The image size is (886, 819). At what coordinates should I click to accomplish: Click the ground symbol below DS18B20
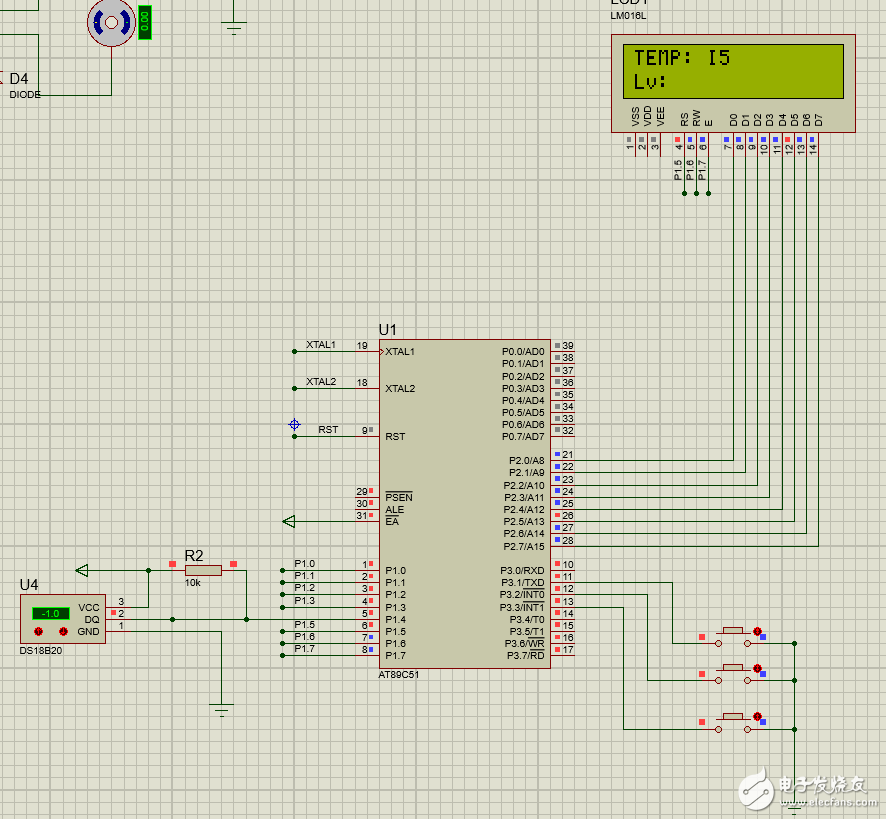[x=221, y=710]
